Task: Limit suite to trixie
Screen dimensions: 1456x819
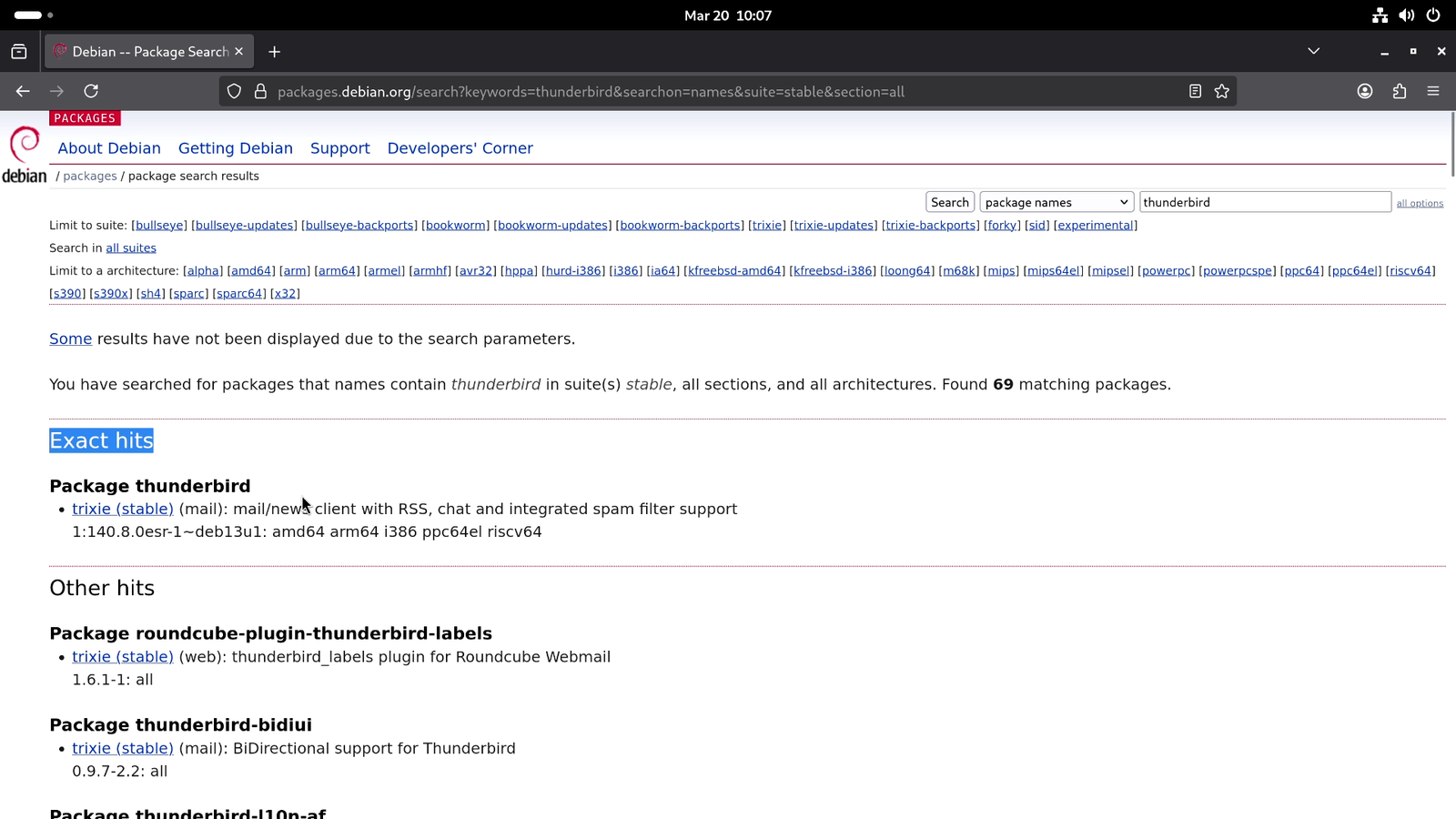Action: pyautogui.click(x=767, y=226)
